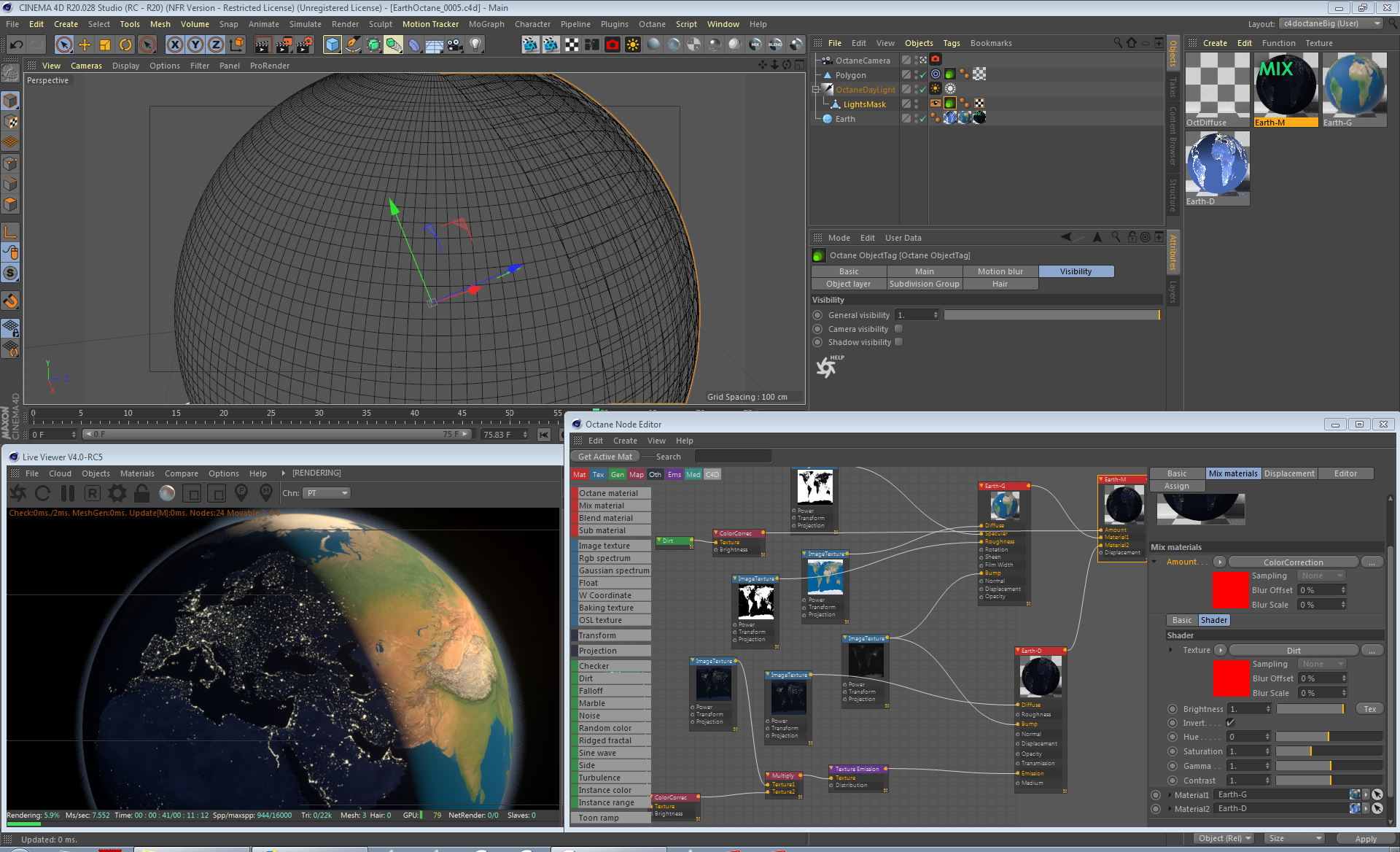The height and width of the screenshot is (852, 1400).
Task: Open the Object (Rel) dropdown
Action: tap(1225, 839)
